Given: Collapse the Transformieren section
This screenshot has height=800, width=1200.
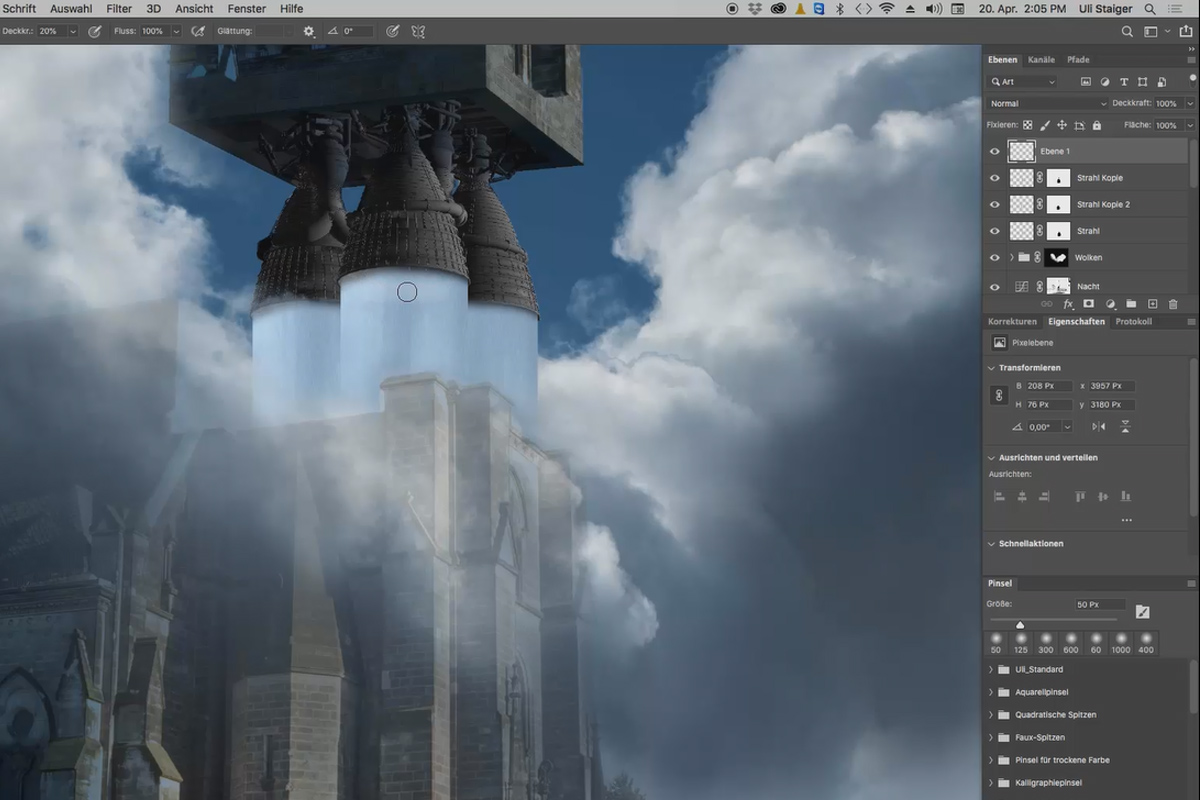Looking at the screenshot, I should point(992,368).
